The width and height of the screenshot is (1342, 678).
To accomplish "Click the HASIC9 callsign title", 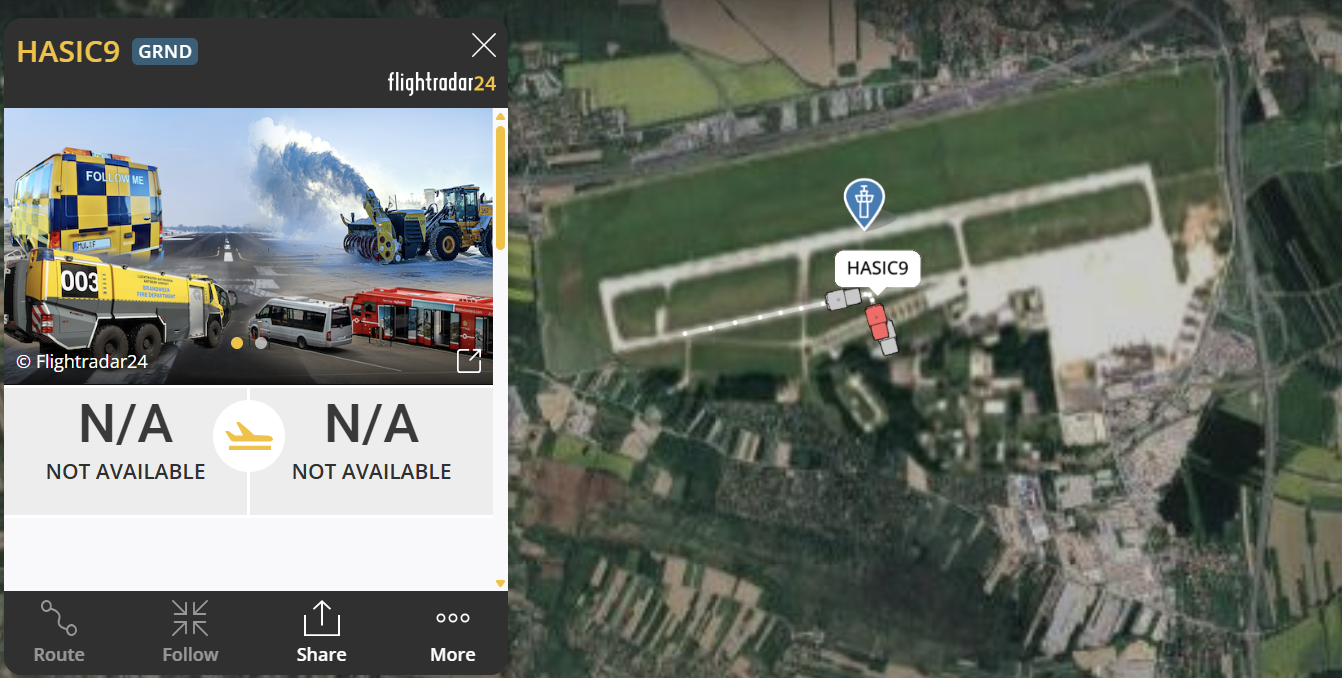I will (68, 52).
